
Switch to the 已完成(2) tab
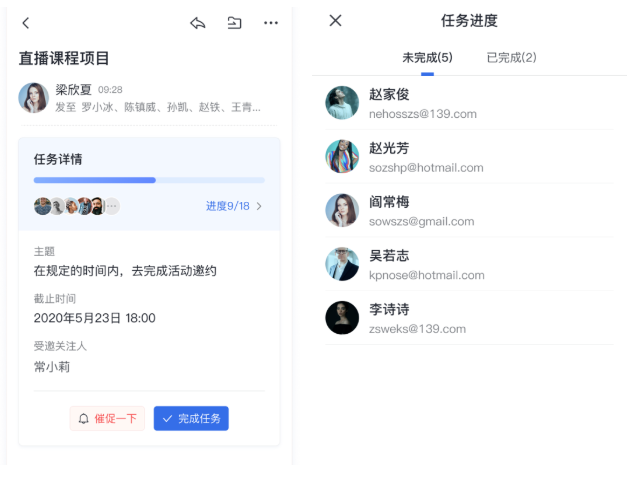tap(511, 57)
